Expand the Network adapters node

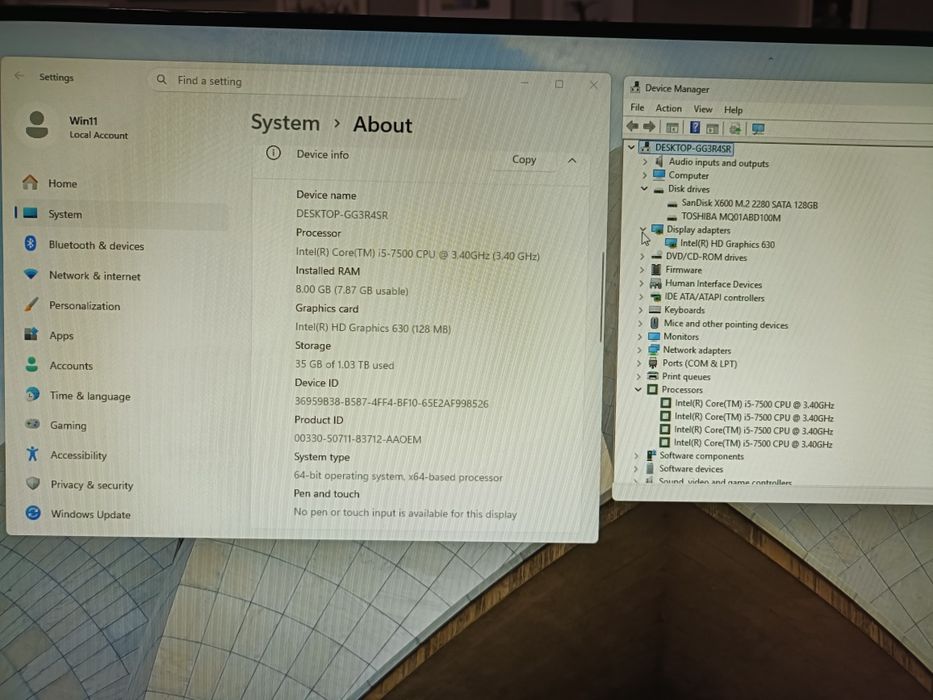click(640, 349)
